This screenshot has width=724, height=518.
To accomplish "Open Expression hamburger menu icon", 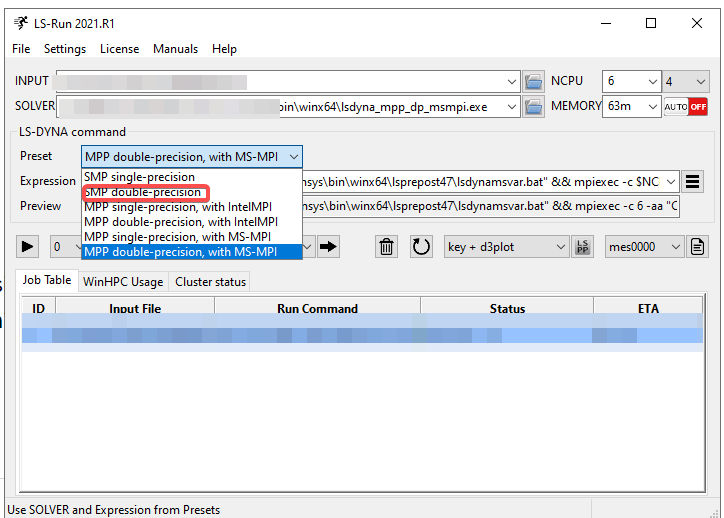I will coord(692,181).
